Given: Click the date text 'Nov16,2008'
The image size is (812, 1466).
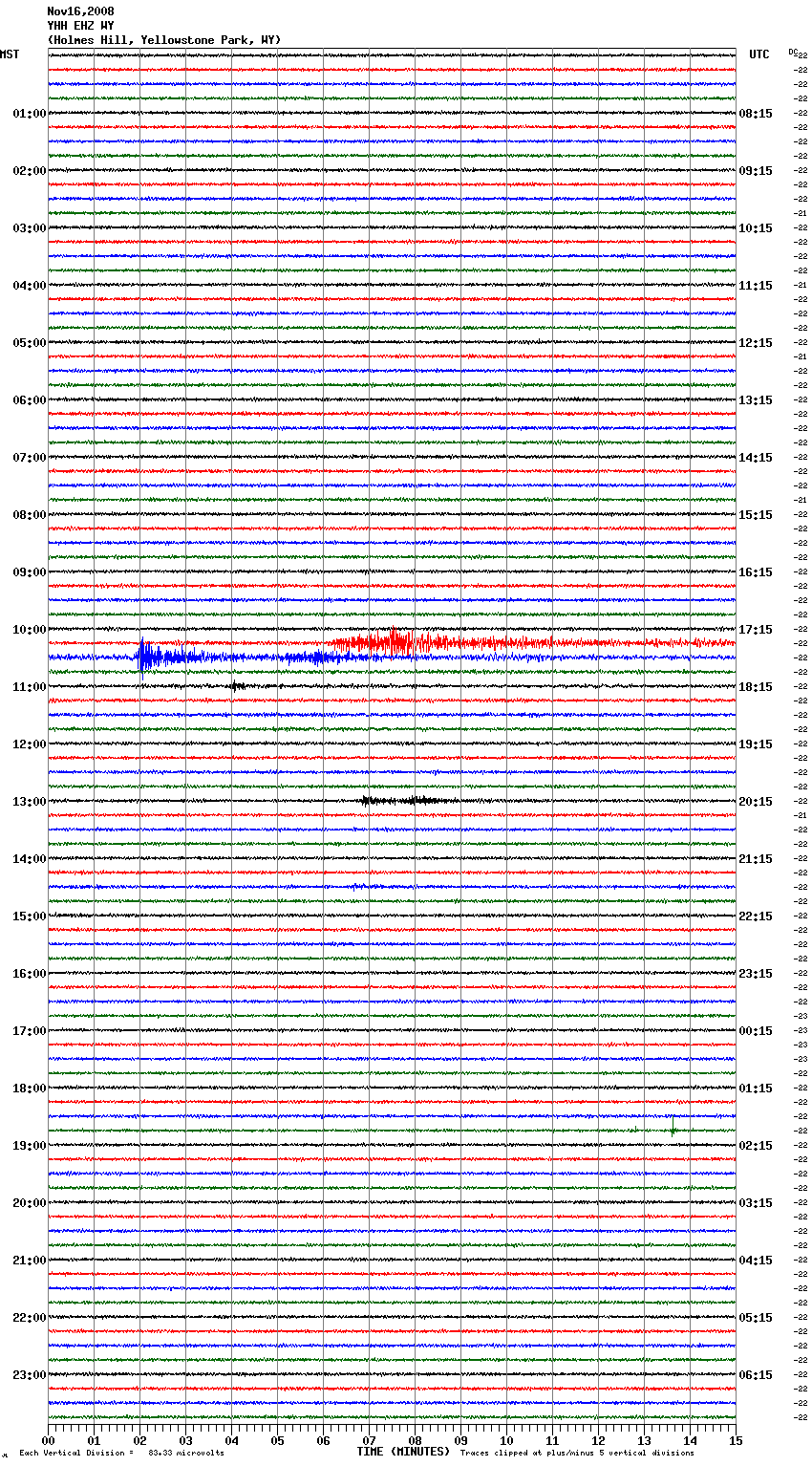Looking at the screenshot, I should point(81,11).
